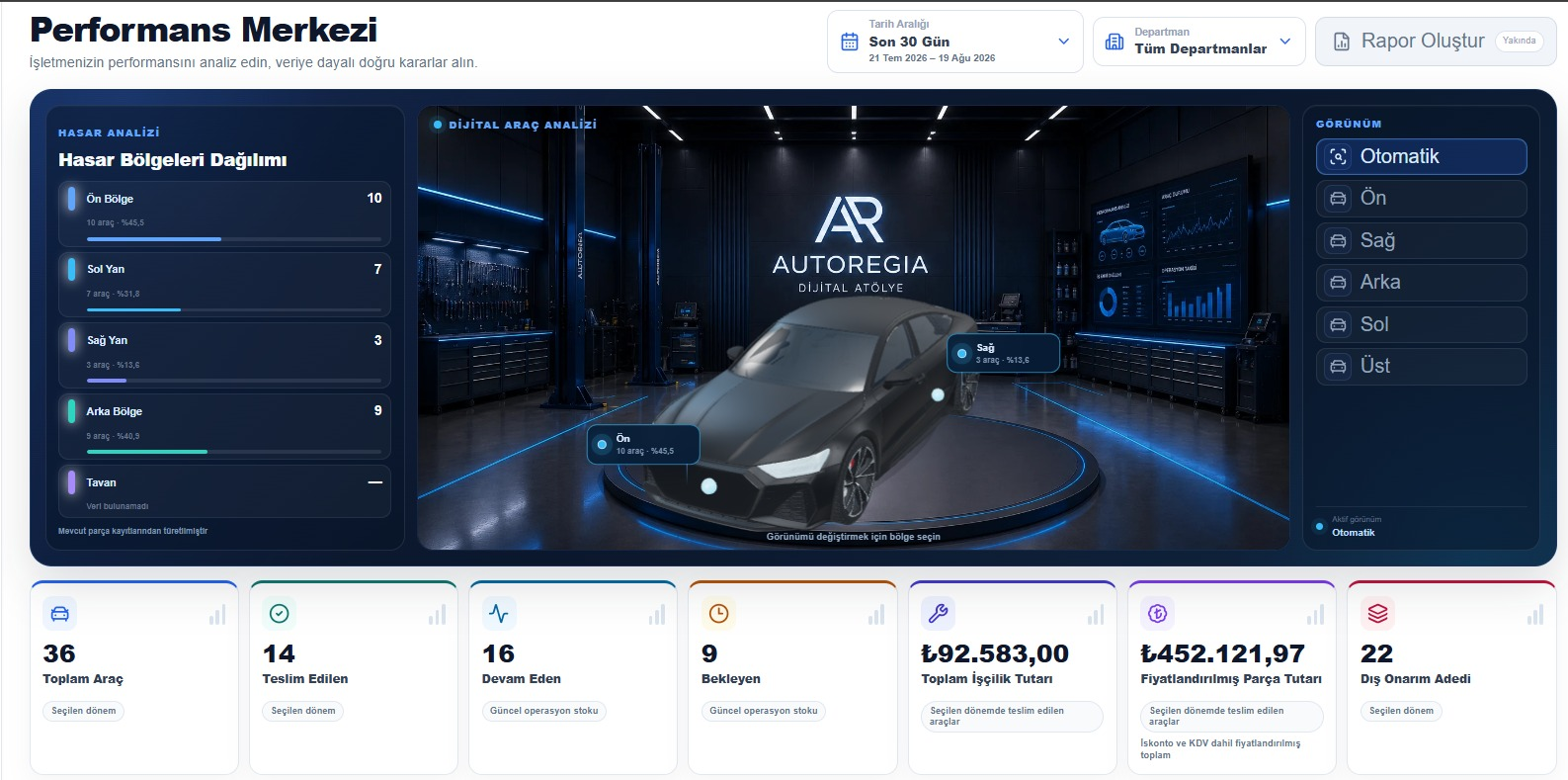Click the Sağ hotspot label on the car
The image size is (1568, 780).
1003,353
